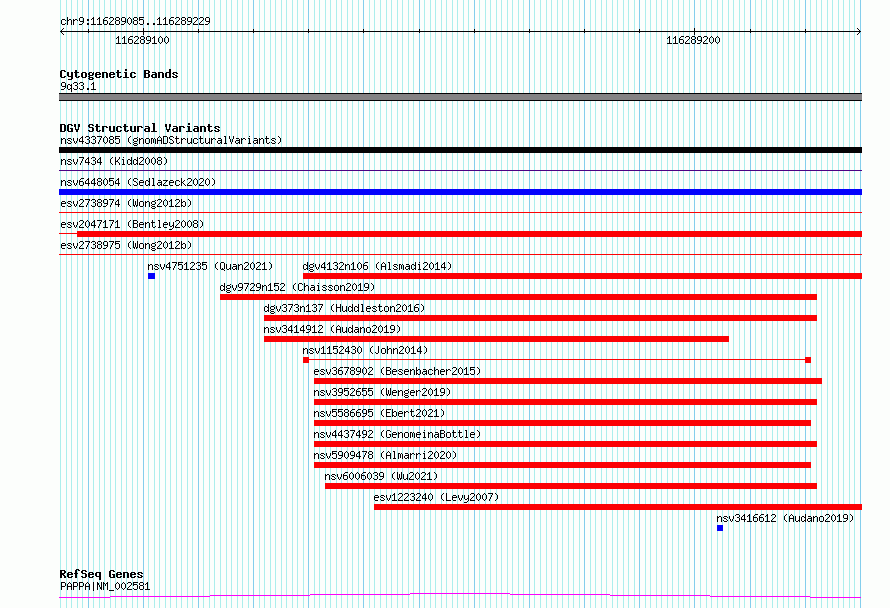Click the black nsv4337085 variant bar
Screen dimensions: 890x608
point(460,150)
